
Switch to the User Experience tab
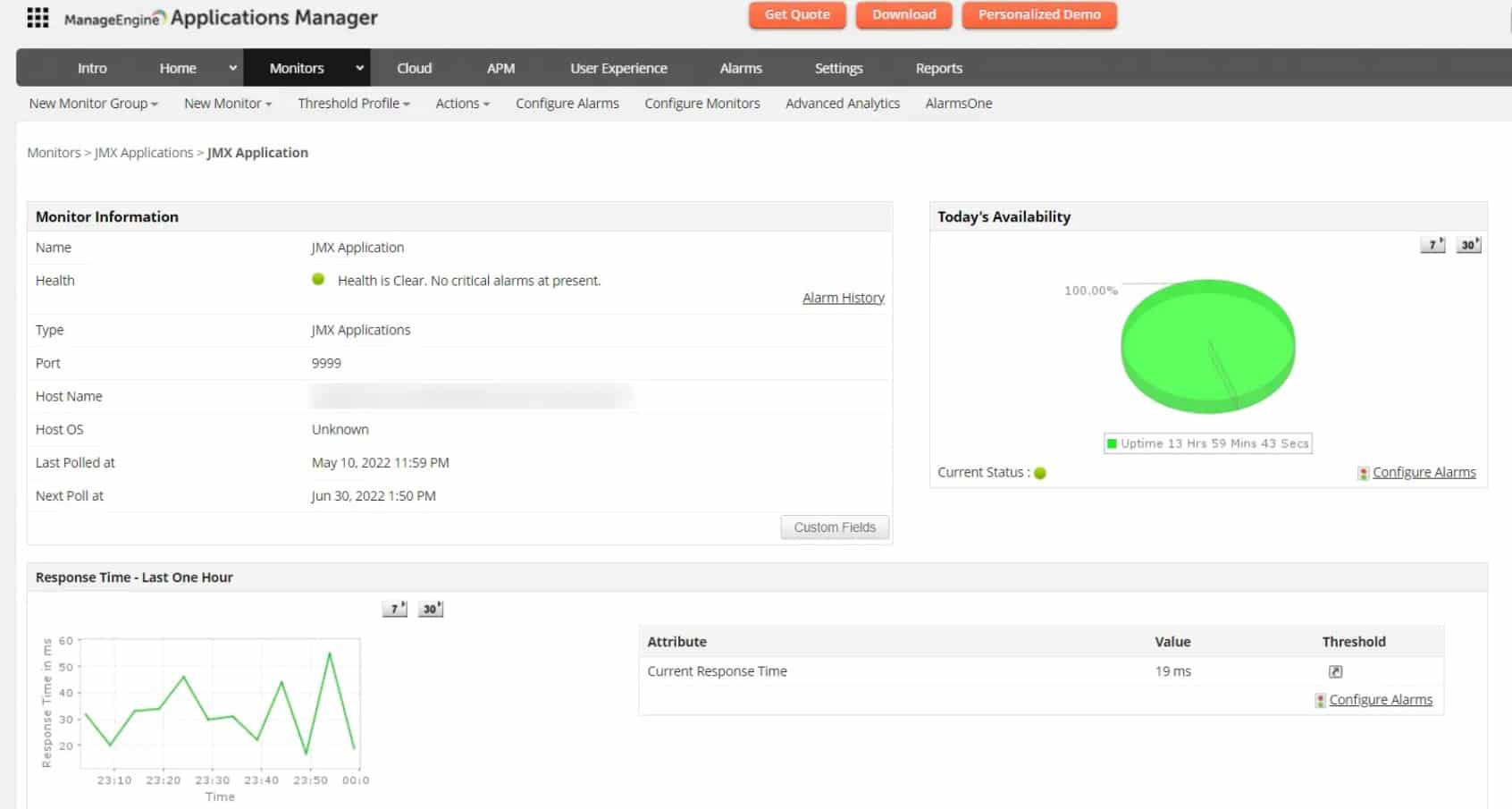point(618,67)
